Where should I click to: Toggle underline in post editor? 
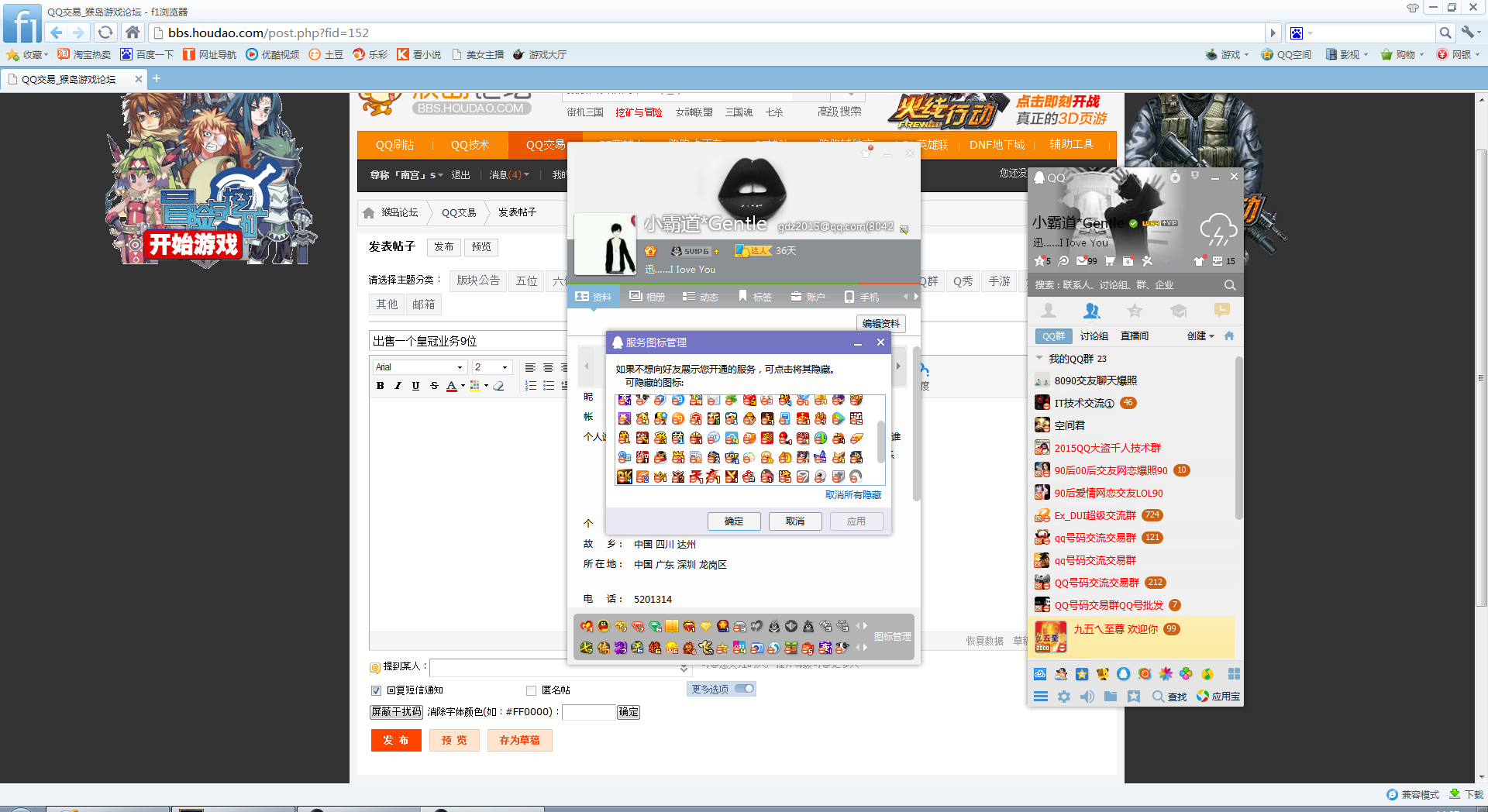point(415,386)
